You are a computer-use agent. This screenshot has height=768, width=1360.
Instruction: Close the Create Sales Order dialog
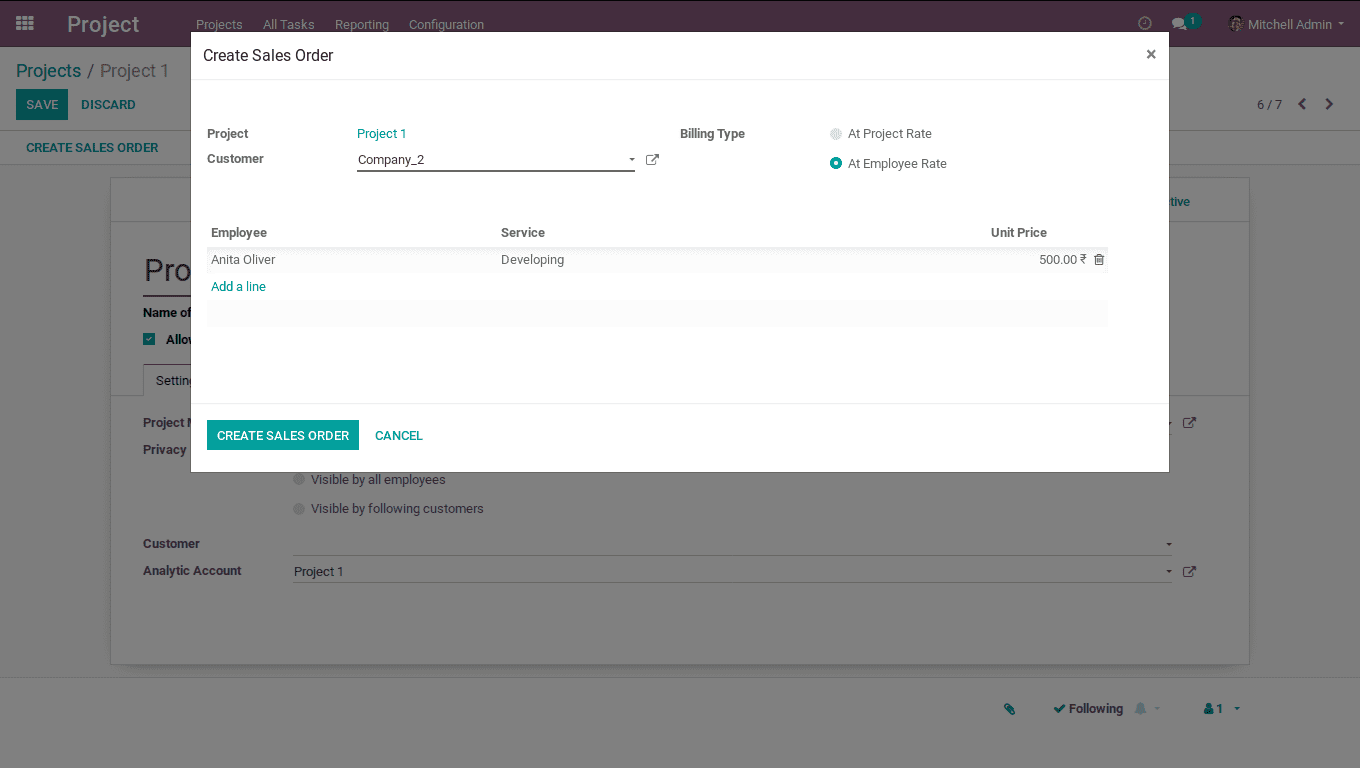(1151, 55)
